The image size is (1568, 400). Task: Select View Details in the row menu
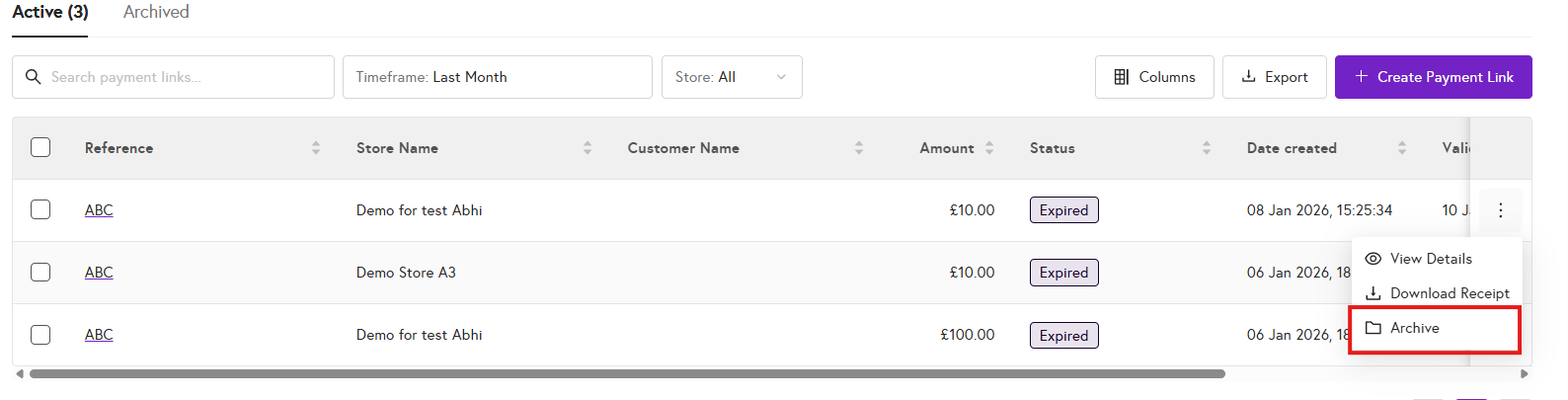click(x=1430, y=259)
